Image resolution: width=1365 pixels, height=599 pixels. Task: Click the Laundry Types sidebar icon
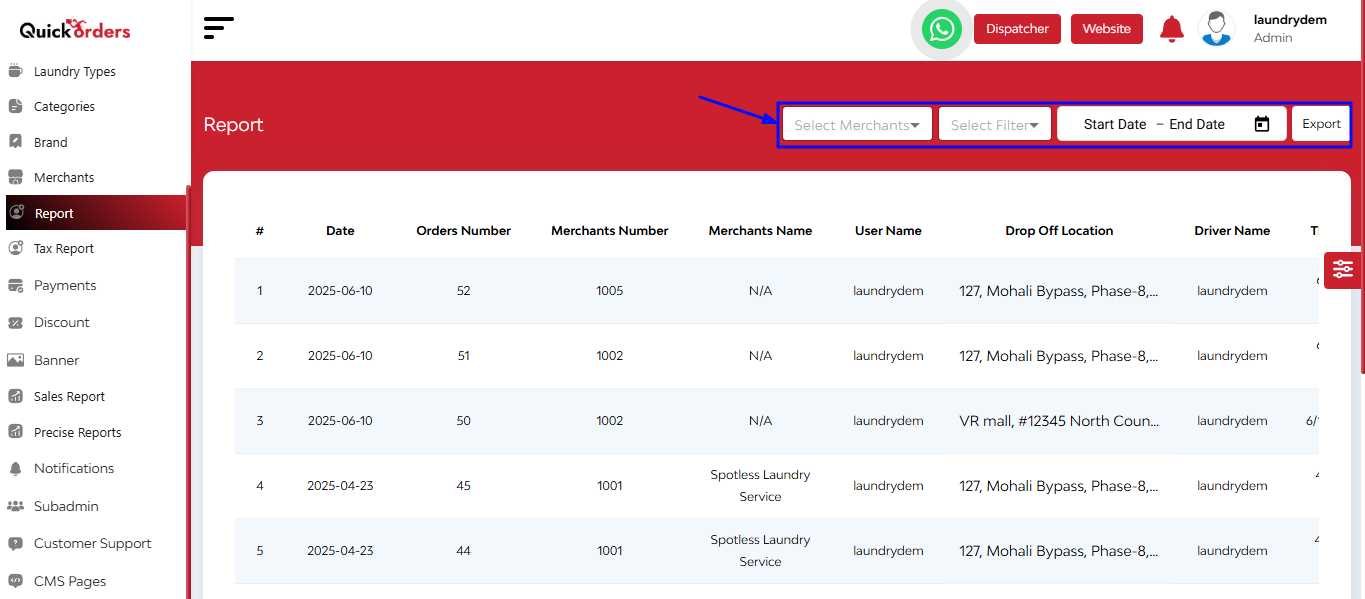point(15,71)
